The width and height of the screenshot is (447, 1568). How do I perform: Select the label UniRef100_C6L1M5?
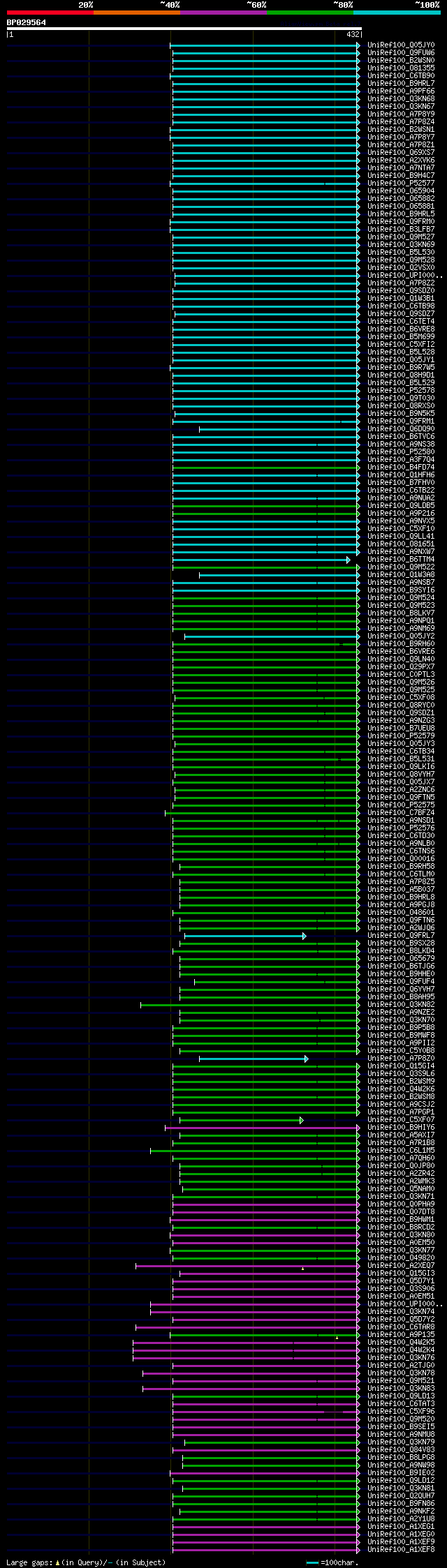[401, 1150]
